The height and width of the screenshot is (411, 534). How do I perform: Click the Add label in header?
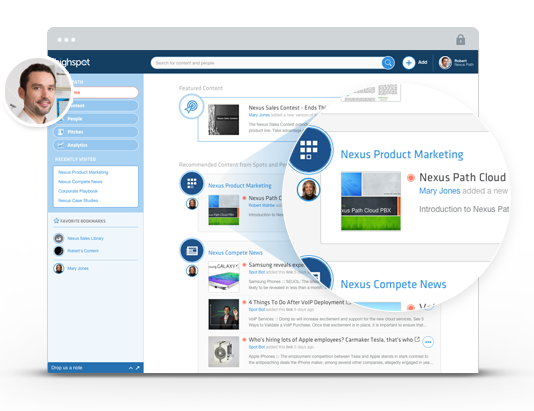tap(422, 62)
